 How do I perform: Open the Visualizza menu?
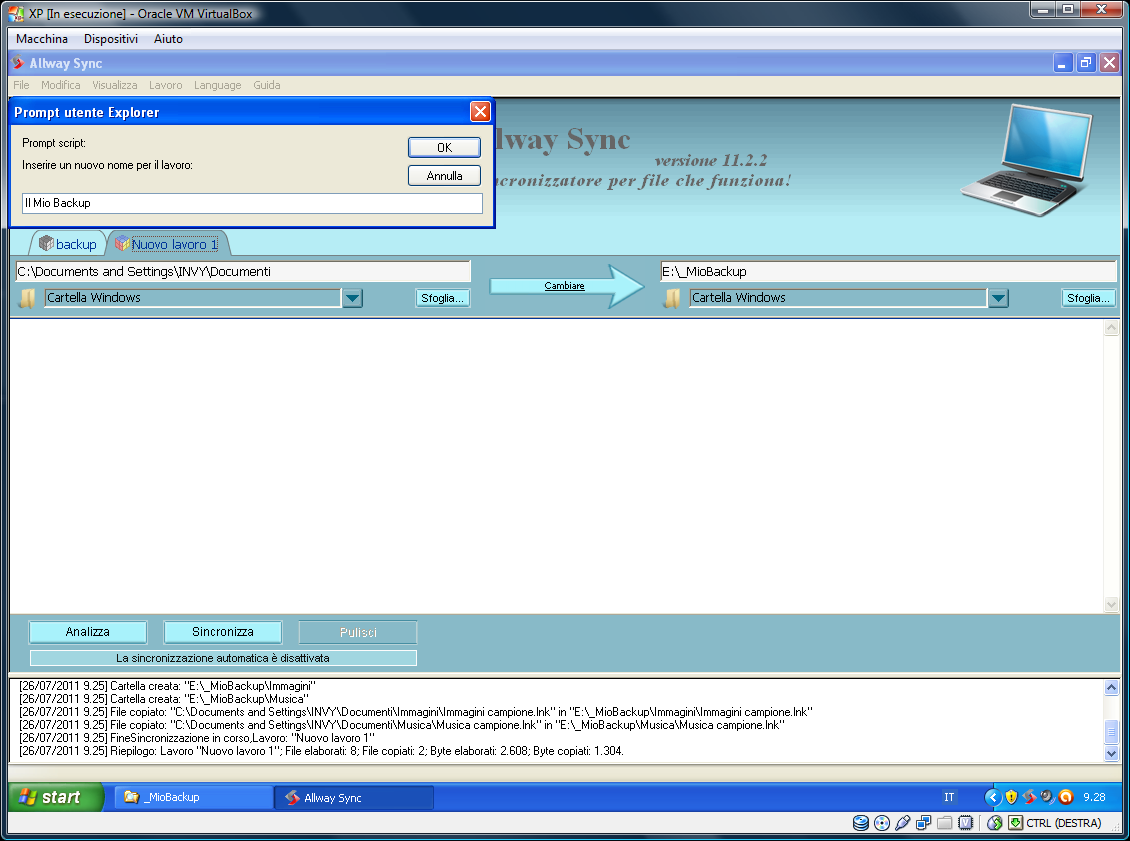(x=115, y=85)
